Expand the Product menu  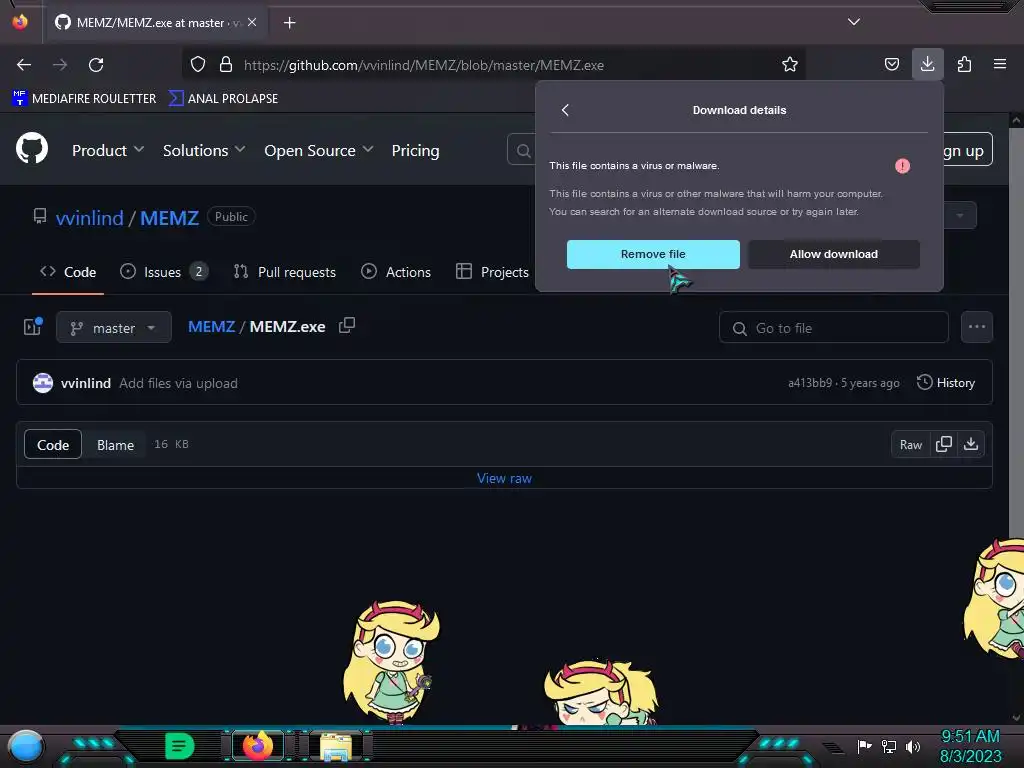click(108, 150)
